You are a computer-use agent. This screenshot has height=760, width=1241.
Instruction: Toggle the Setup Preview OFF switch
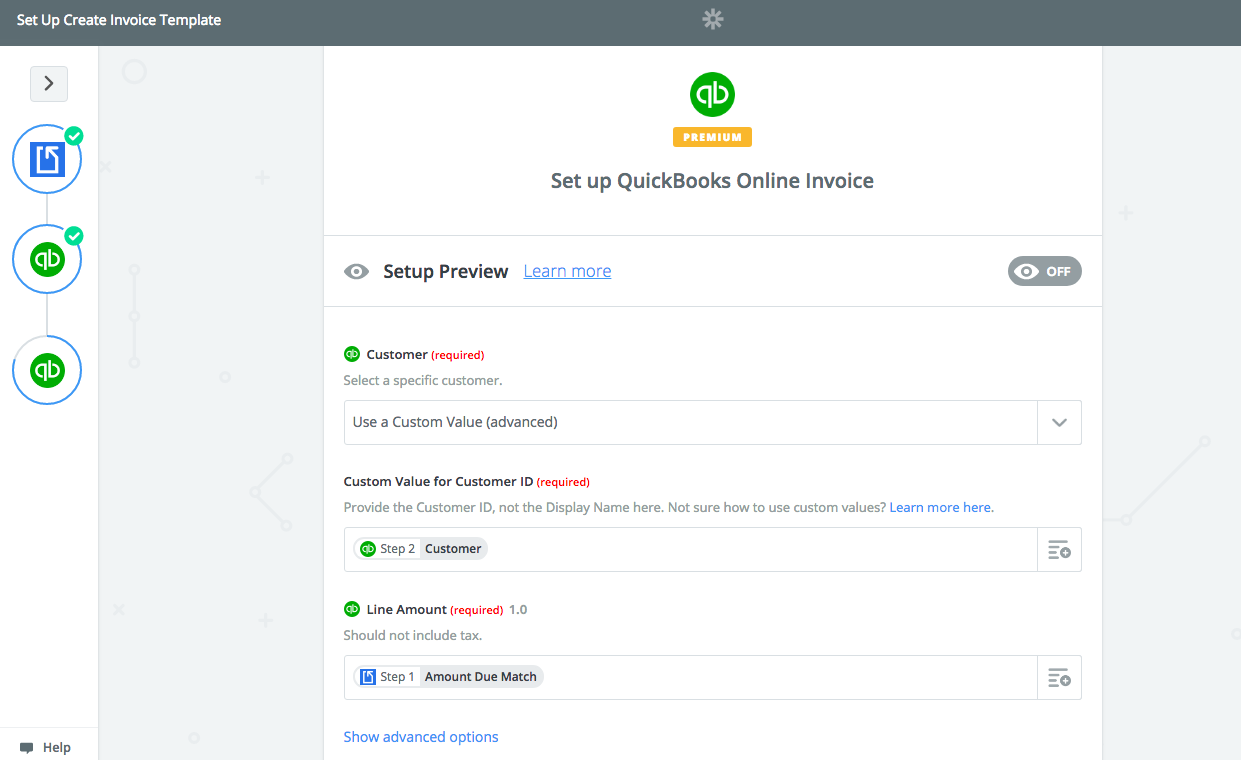[x=1044, y=271]
